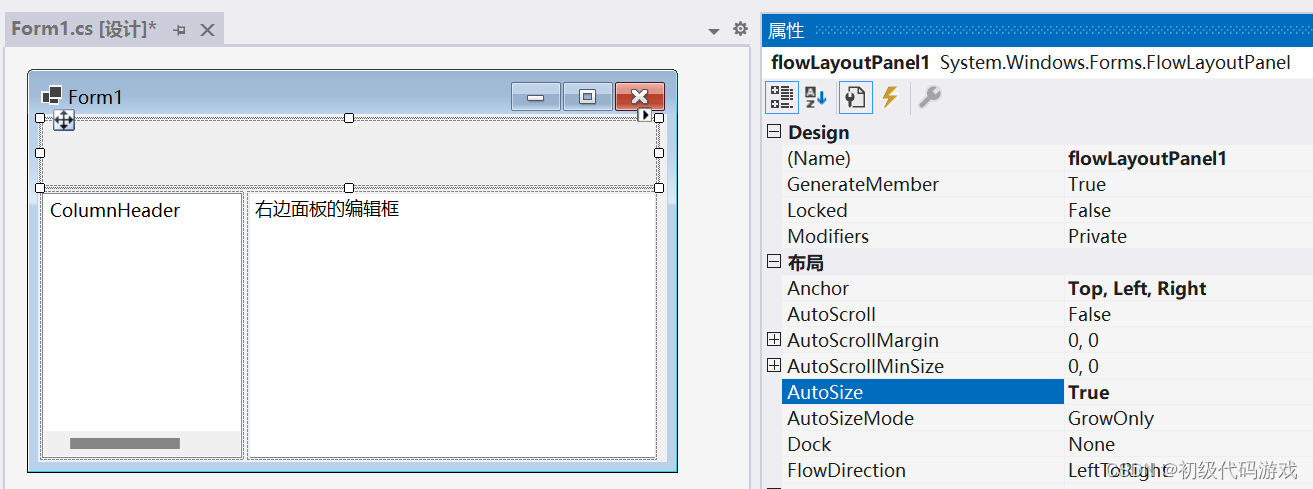Viewport: 1313px width, 489px height.
Task: Pin the Form1.cs design tab
Action: click(180, 30)
